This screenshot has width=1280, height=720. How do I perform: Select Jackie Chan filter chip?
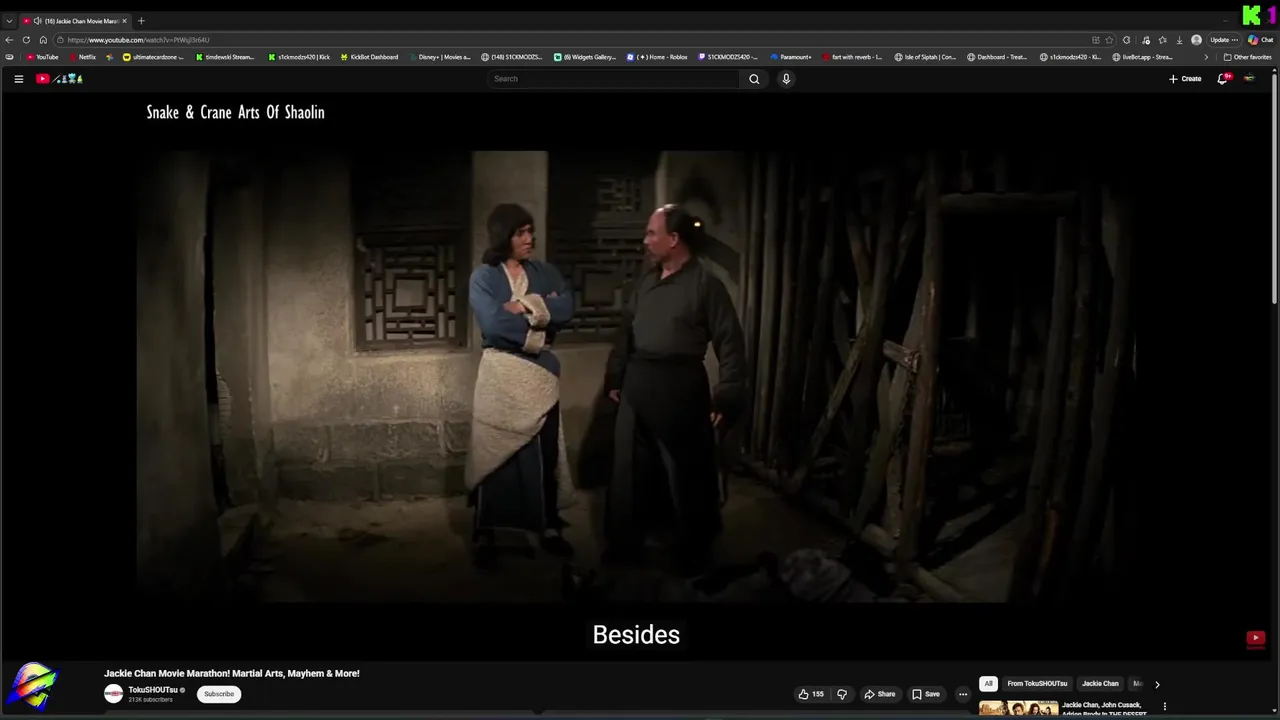1100,684
